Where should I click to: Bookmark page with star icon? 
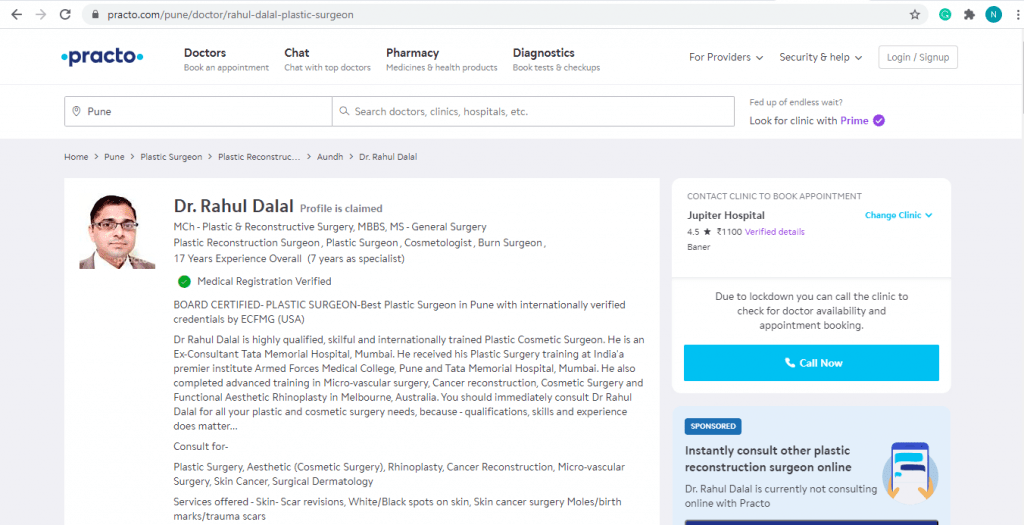tap(914, 15)
